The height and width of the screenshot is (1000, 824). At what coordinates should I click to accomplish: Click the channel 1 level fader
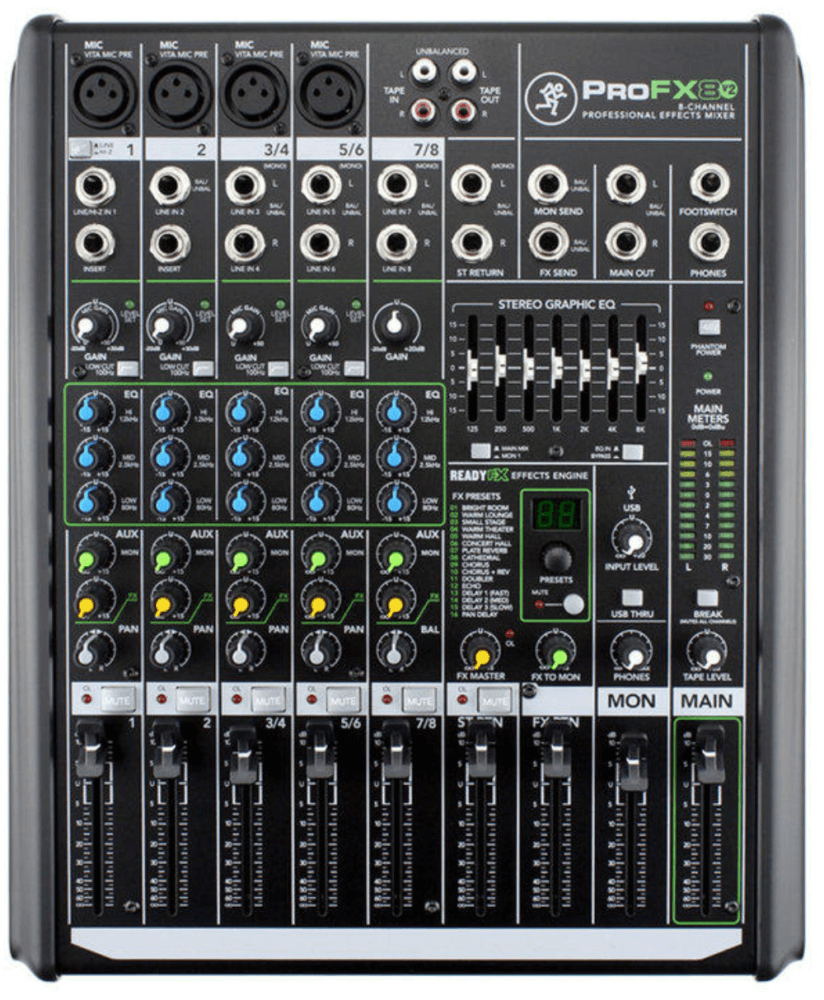click(90, 753)
